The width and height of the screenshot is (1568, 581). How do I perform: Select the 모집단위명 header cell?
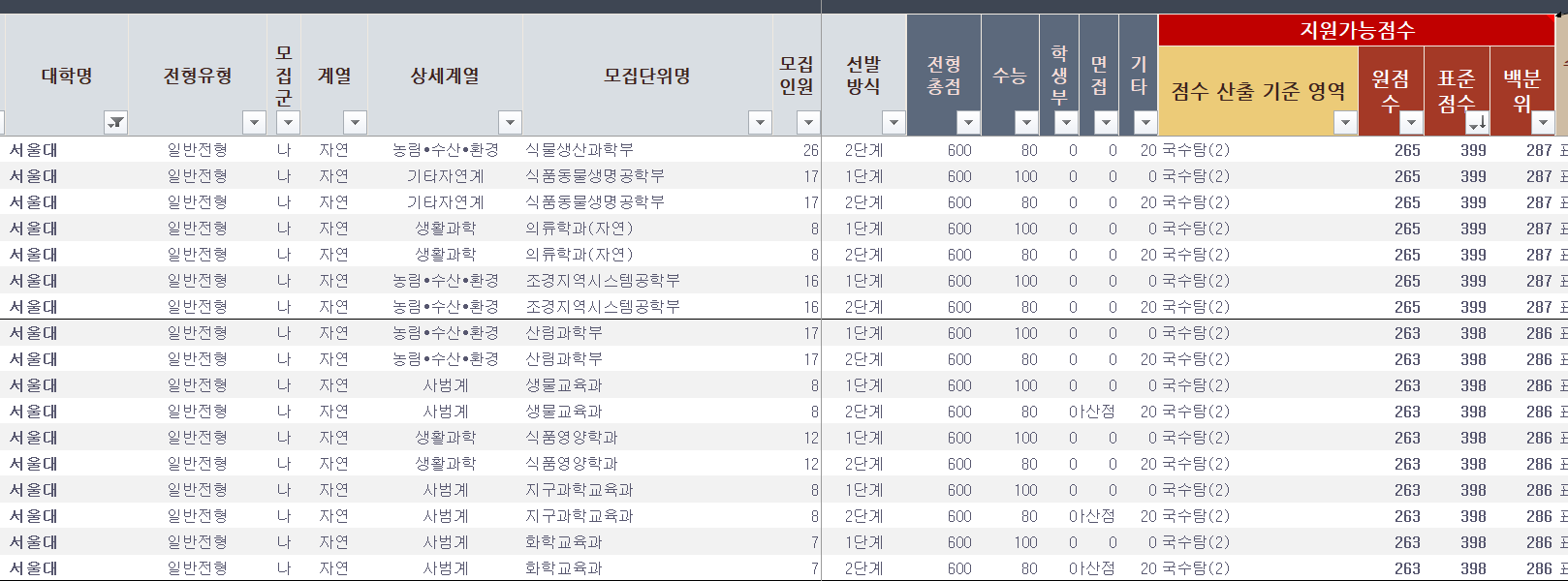pos(647,76)
